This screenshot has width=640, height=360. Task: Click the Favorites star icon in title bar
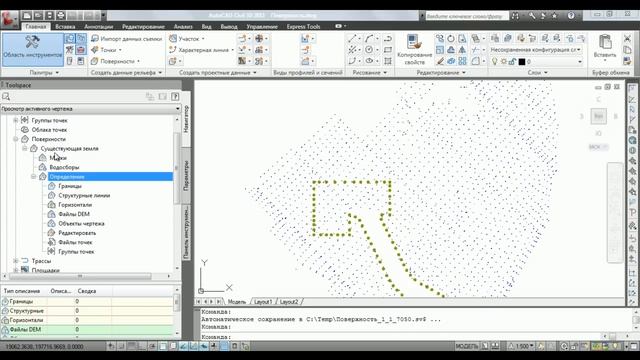pyautogui.click(x=554, y=16)
